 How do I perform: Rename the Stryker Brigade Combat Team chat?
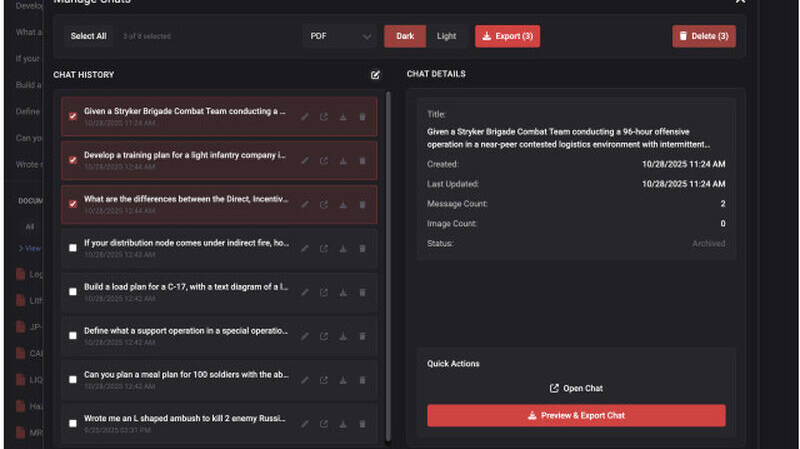point(305,116)
